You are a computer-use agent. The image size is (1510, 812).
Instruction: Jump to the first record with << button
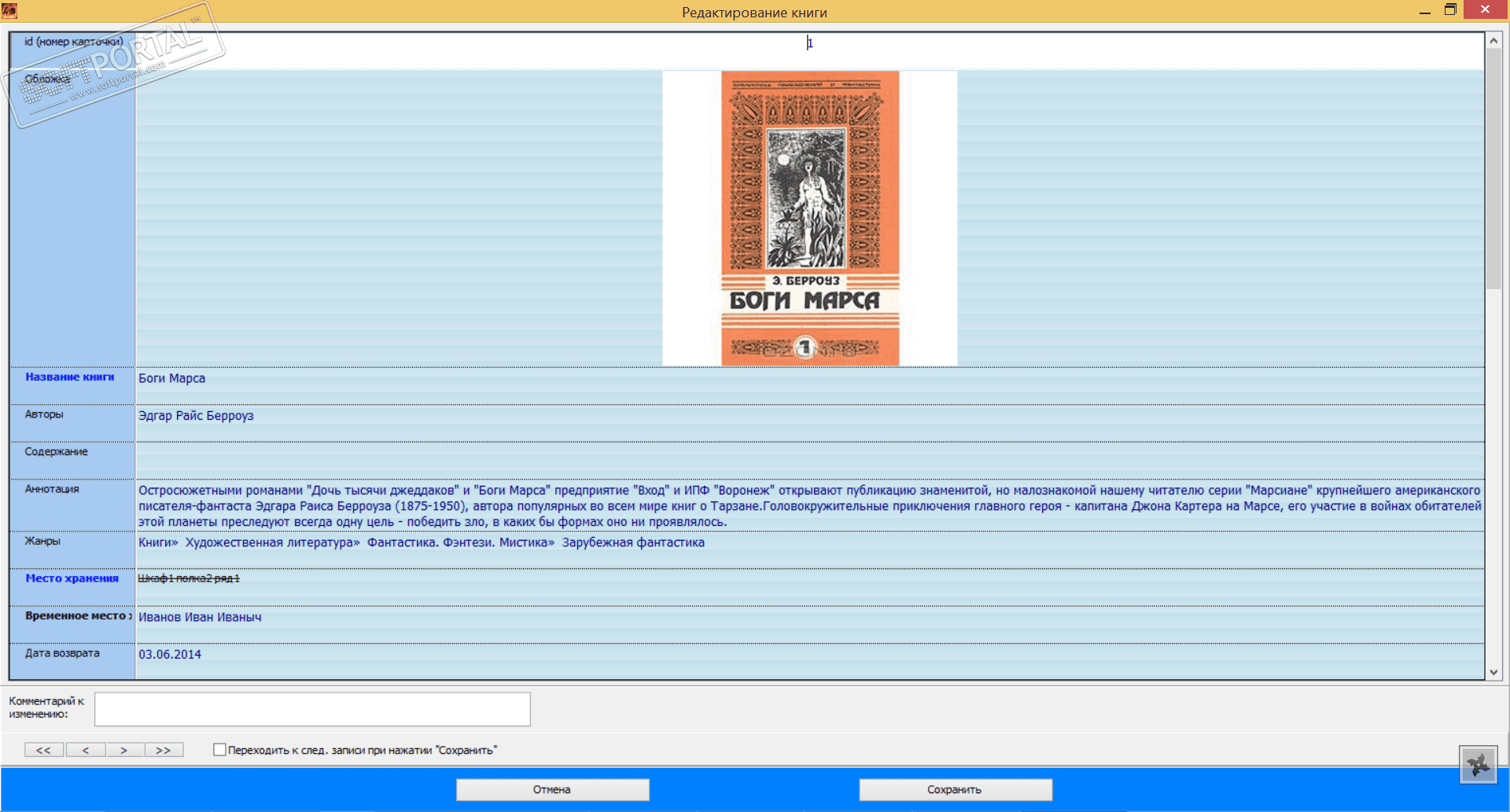point(45,750)
